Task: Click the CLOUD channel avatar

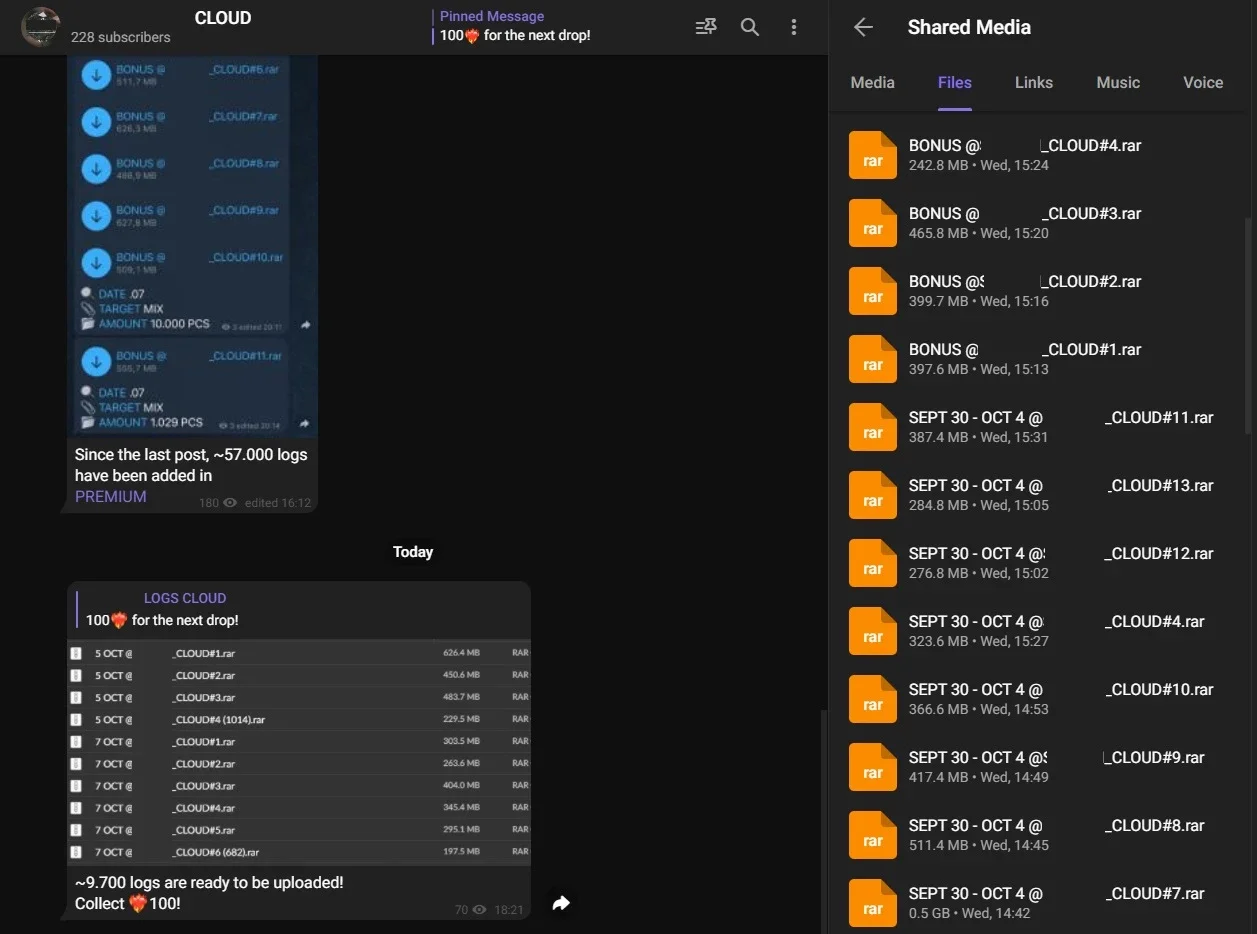Action: 41,27
